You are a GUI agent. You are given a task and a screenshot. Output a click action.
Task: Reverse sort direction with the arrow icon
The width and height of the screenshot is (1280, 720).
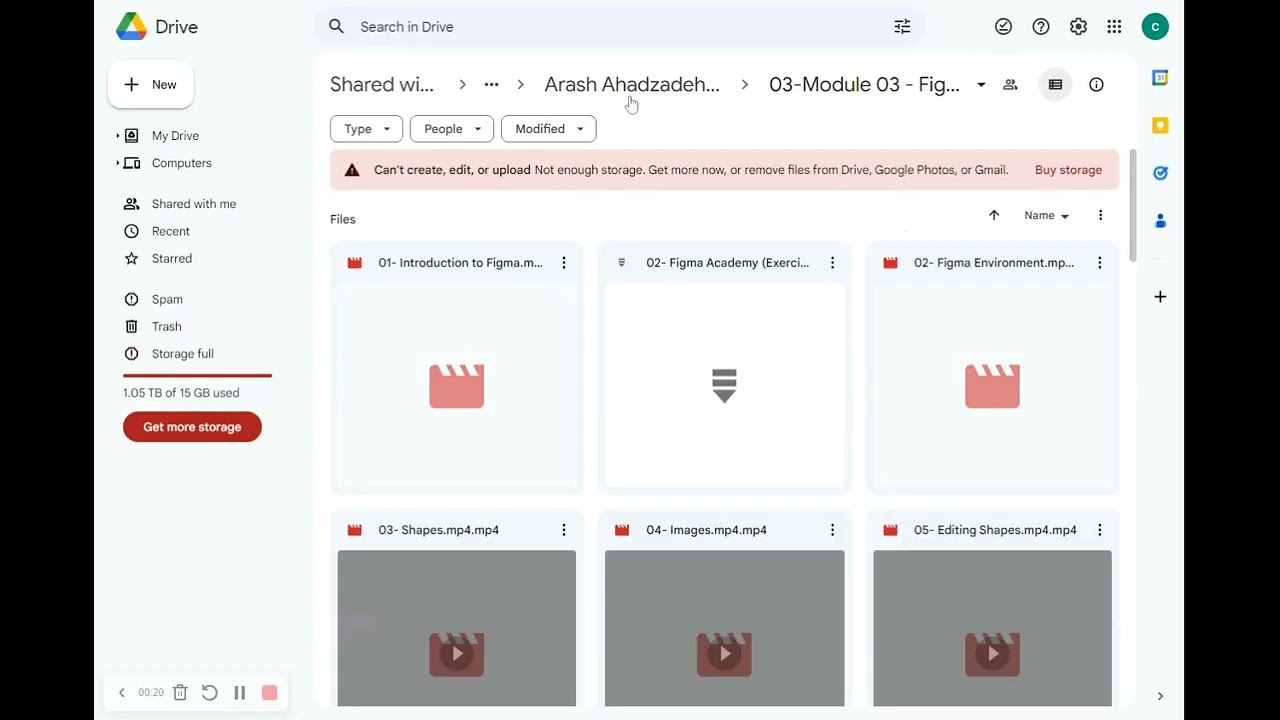point(994,215)
